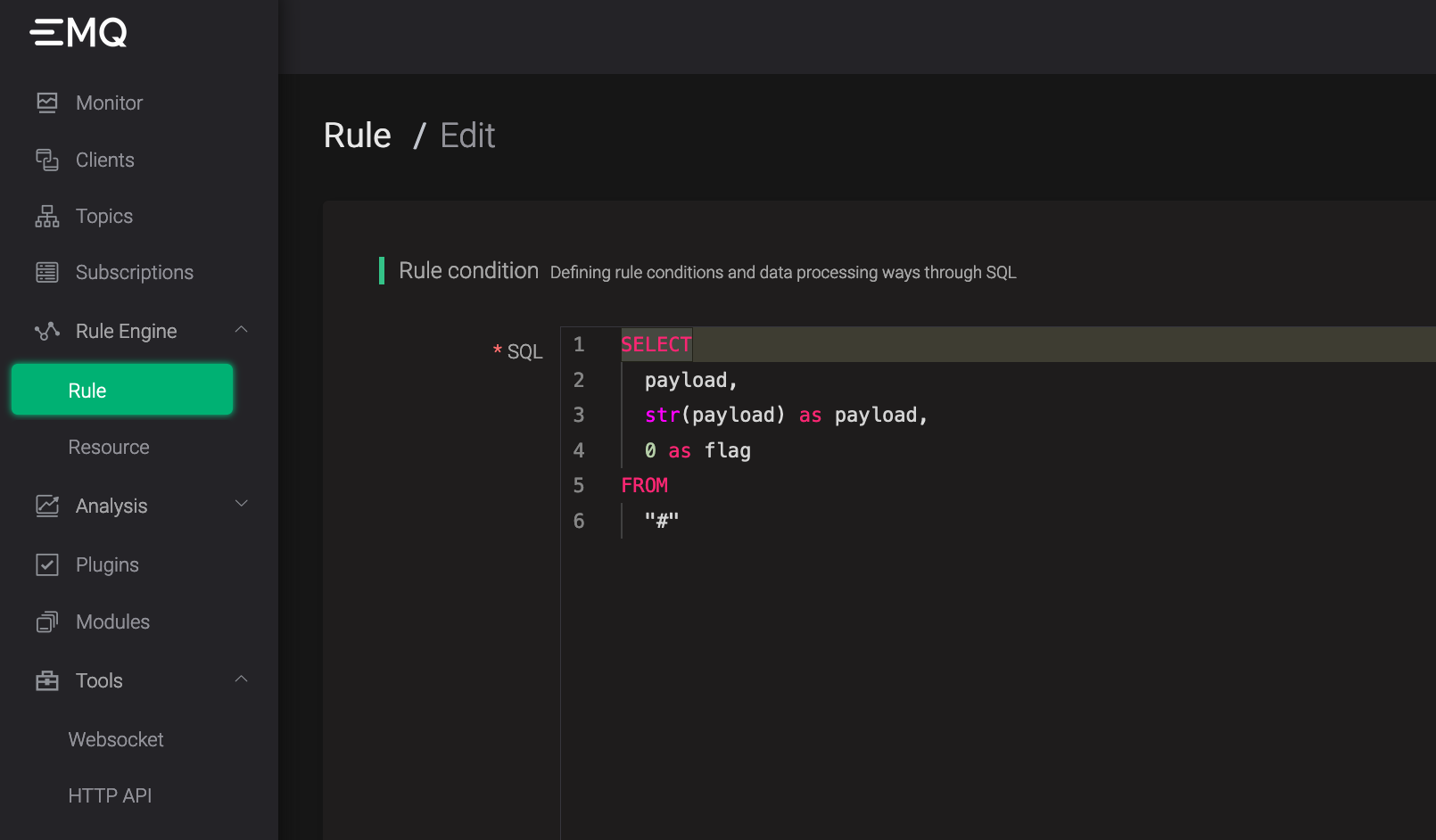The width and height of the screenshot is (1436, 840).
Task: Open the HTTP API tool
Action: (x=110, y=795)
